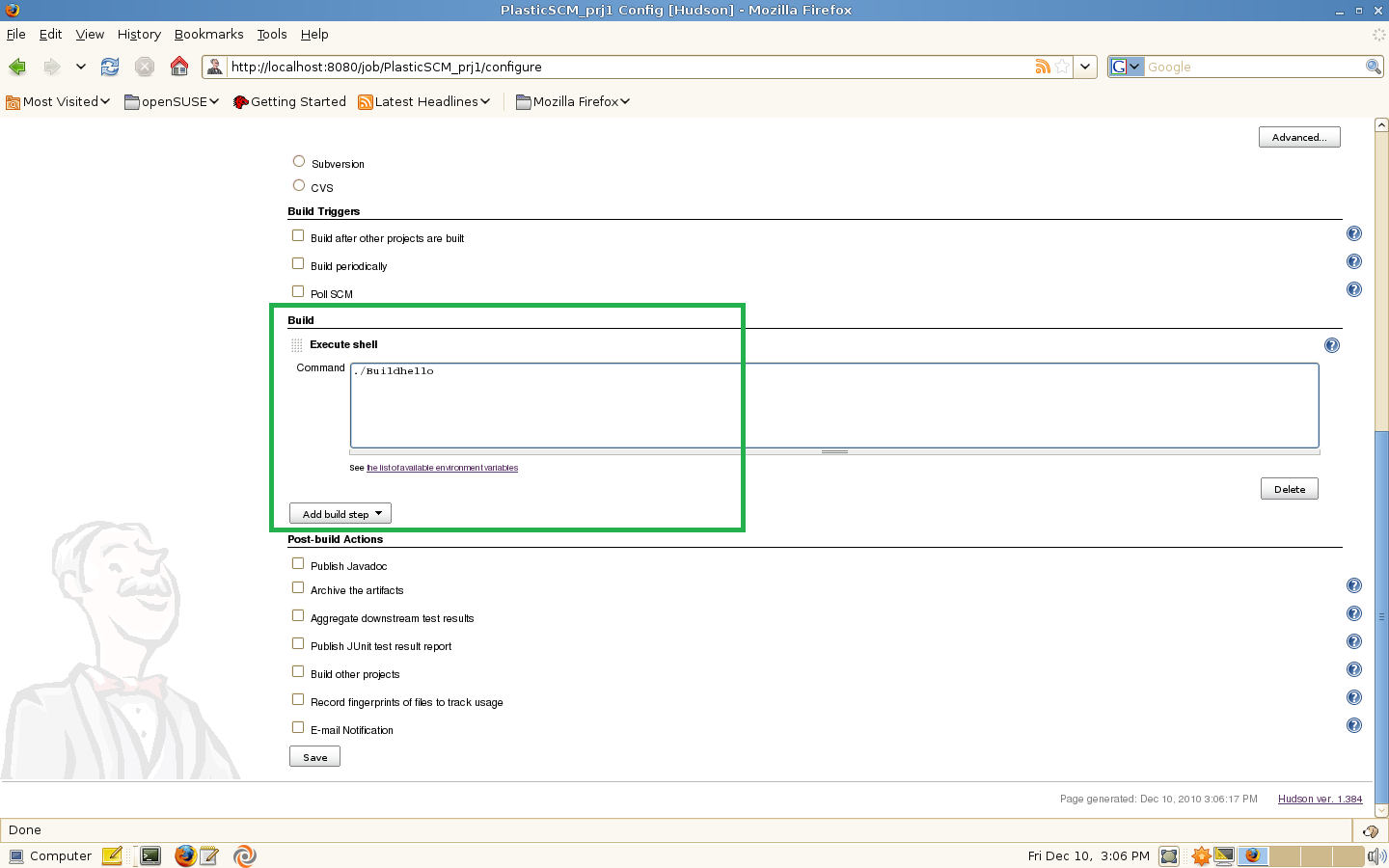Viewport: 1389px width, 868px height.
Task: Open help for Build other projects
Action: click(x=1354, y=669)
